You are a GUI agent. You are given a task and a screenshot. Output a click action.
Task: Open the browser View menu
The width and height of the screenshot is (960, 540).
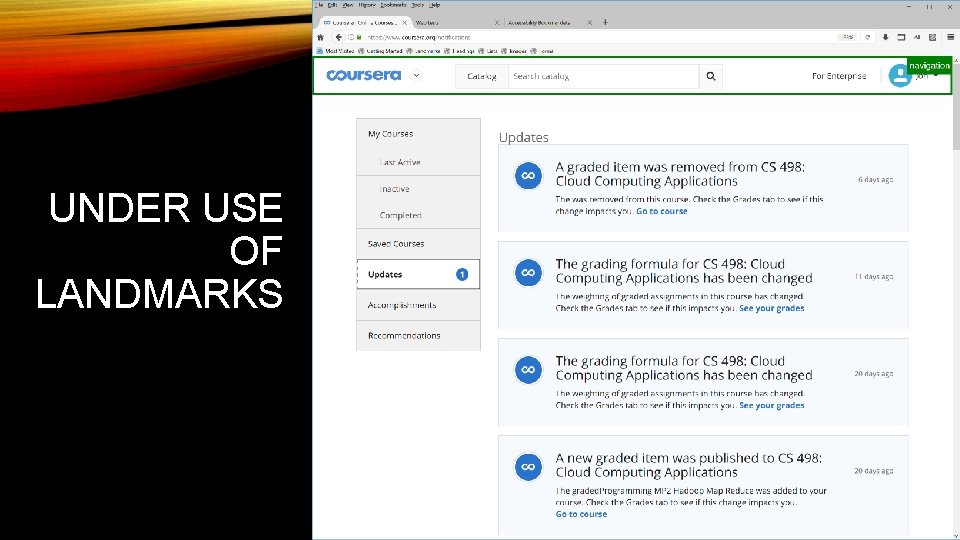tap(348, 5)
